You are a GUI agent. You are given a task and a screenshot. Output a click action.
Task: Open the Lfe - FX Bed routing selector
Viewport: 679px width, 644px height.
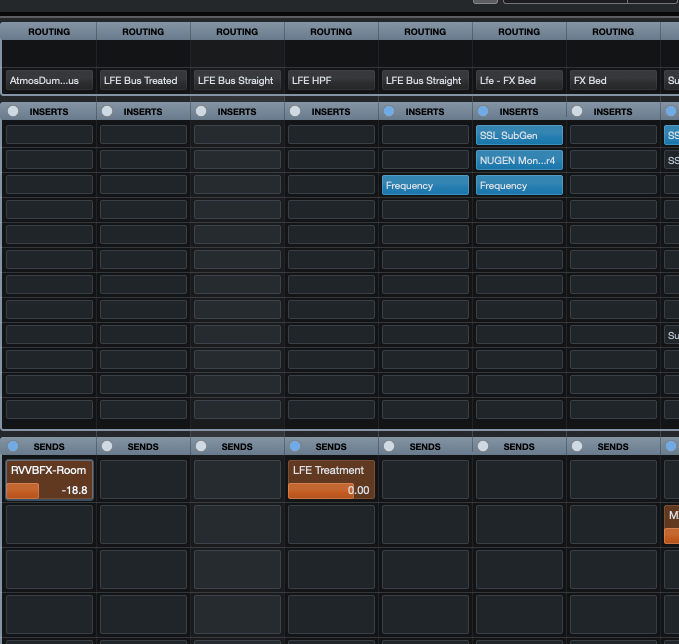pyautogui.click(x=519, y=81)
